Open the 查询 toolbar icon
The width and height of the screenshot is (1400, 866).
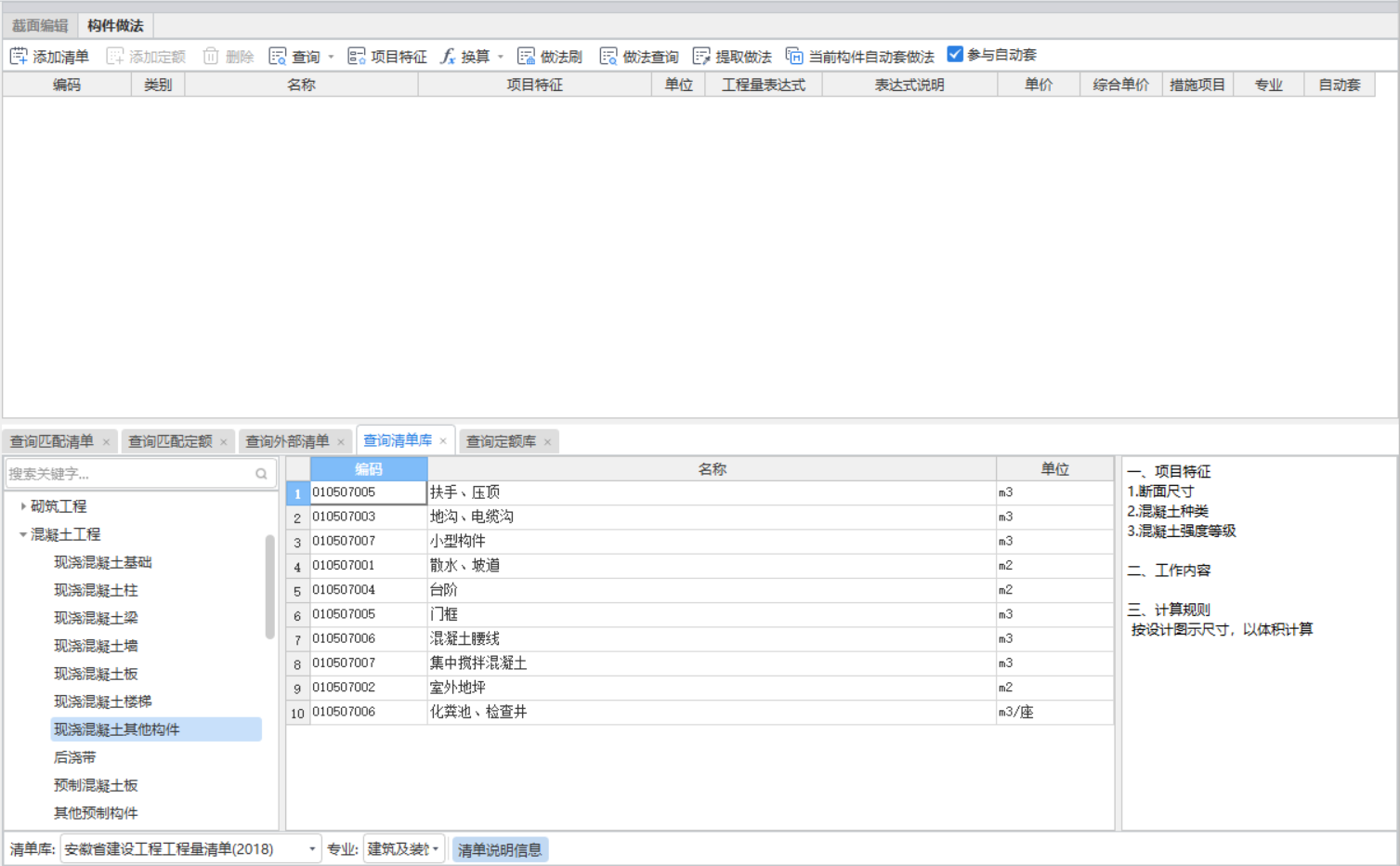click(278, 57)
